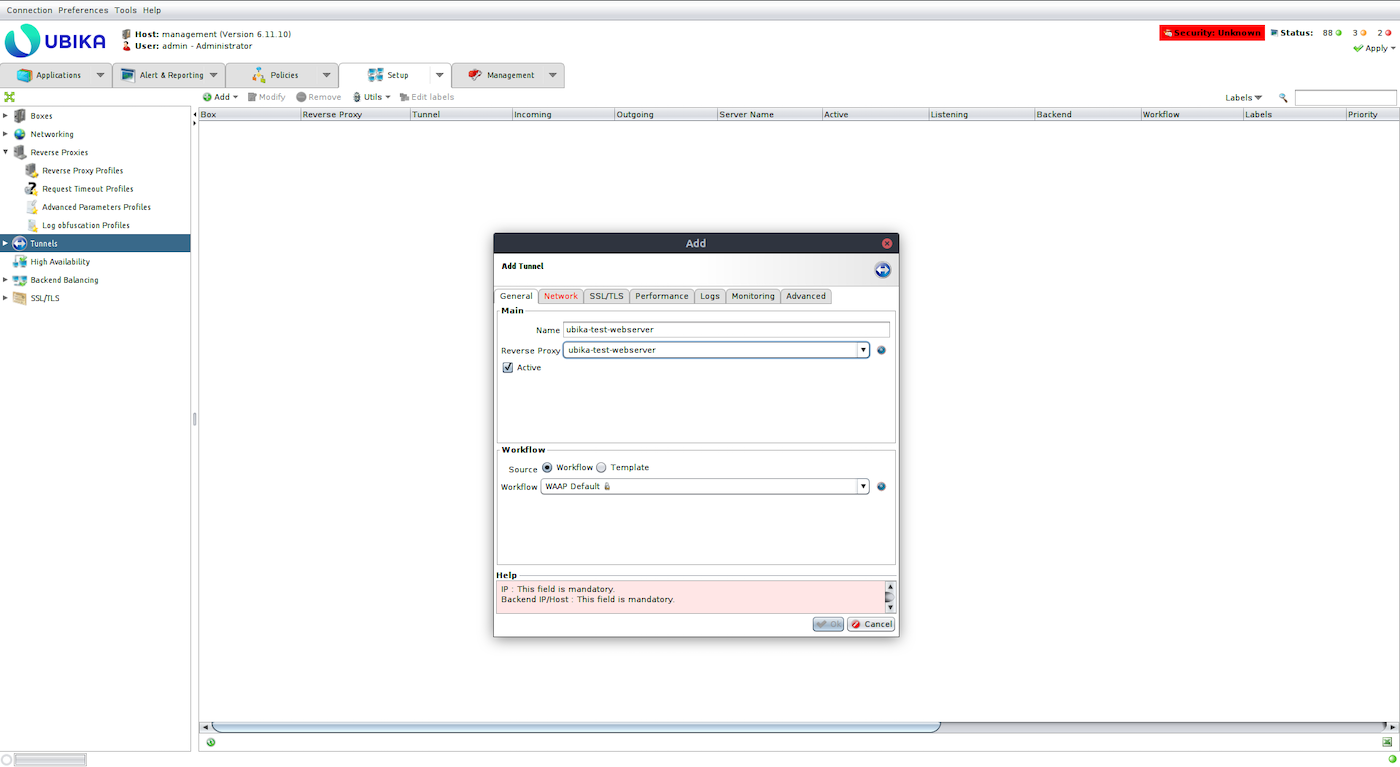Expand the SSL/TLS tree node
The image size is (1400, 767).
[x=5, y=298]
